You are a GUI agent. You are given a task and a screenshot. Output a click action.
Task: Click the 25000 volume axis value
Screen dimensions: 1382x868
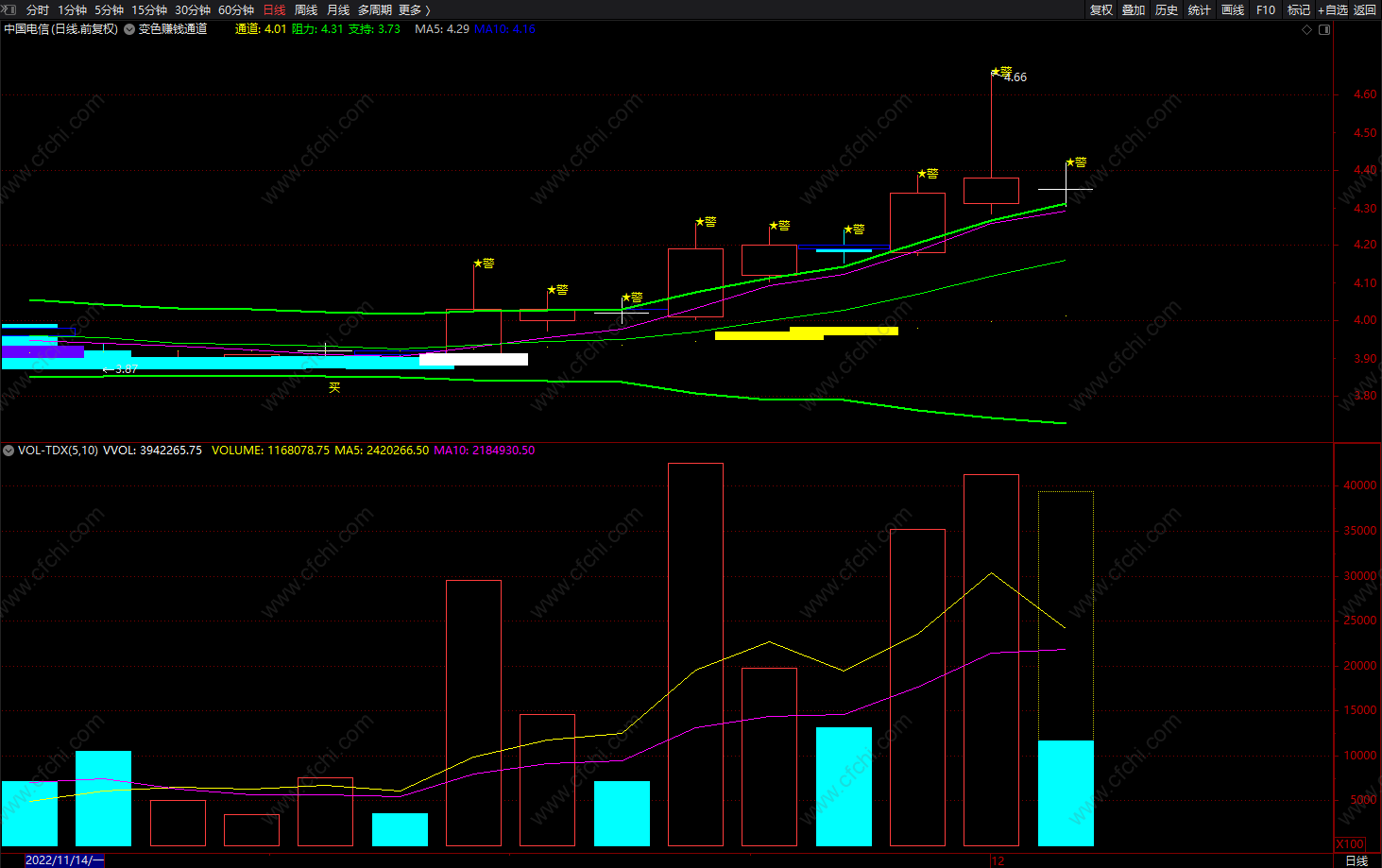click(1360, 621)
